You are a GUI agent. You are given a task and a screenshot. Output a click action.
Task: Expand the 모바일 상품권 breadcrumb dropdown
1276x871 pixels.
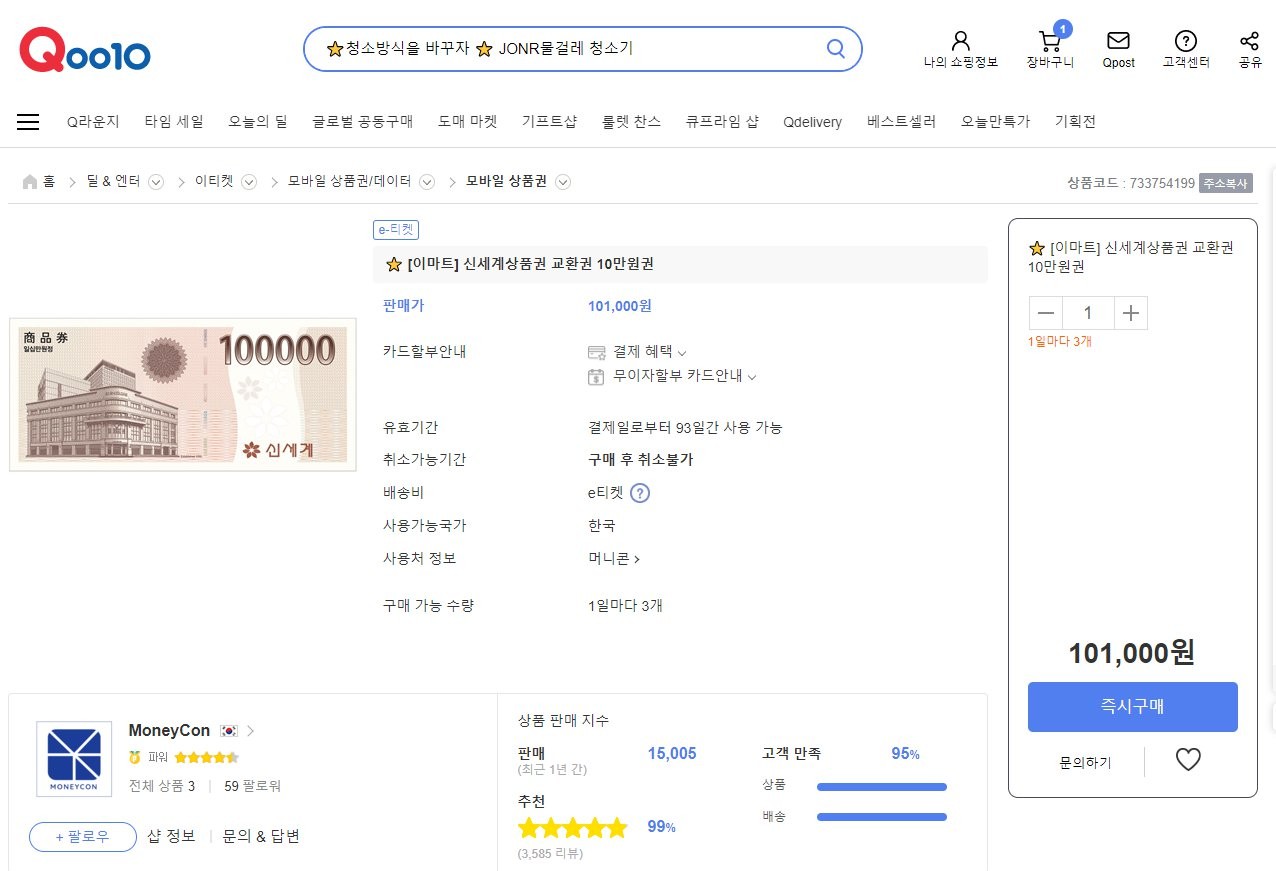(563, 182)
